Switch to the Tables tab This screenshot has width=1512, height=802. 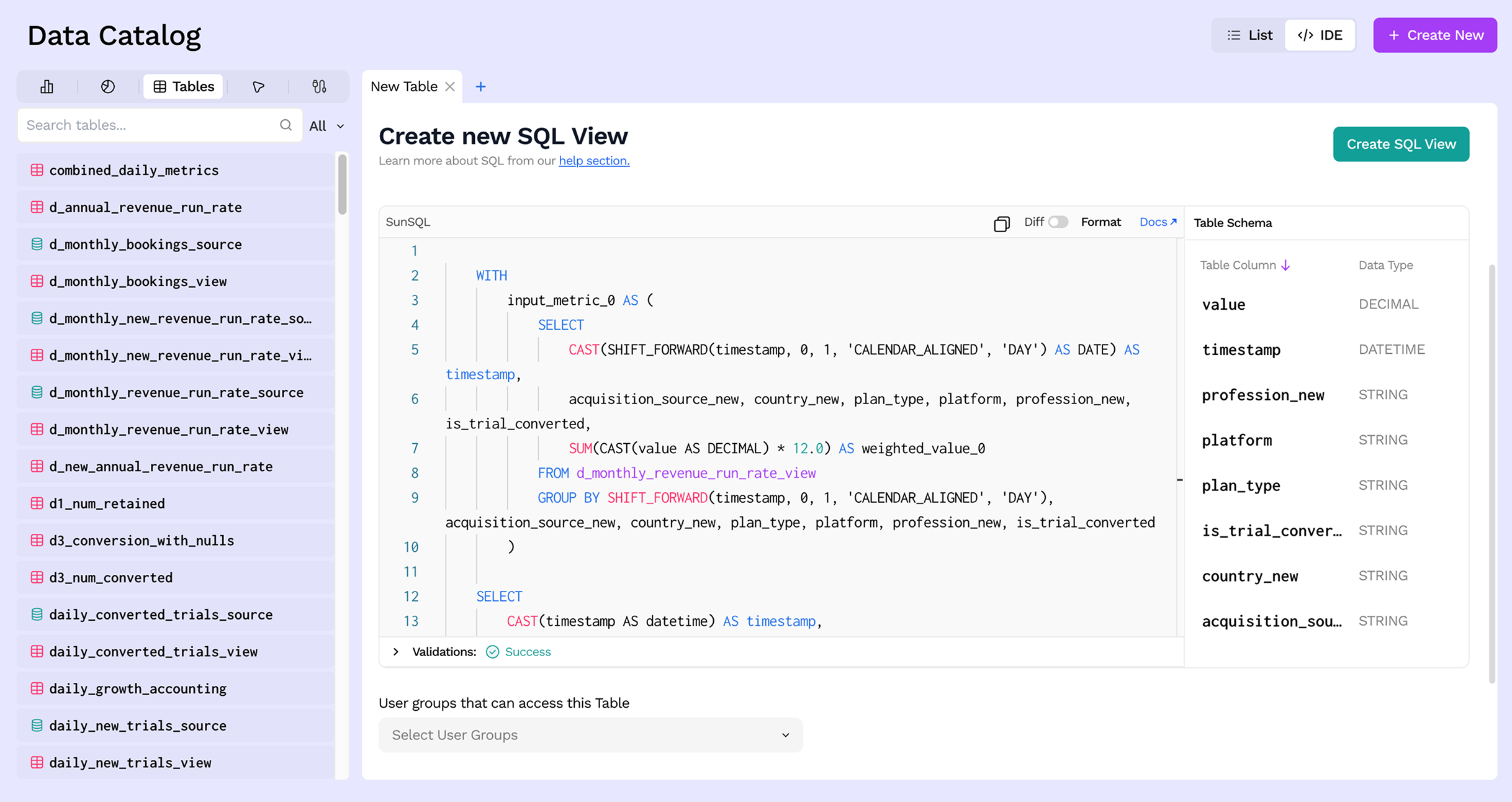click(x=182, y=86)
